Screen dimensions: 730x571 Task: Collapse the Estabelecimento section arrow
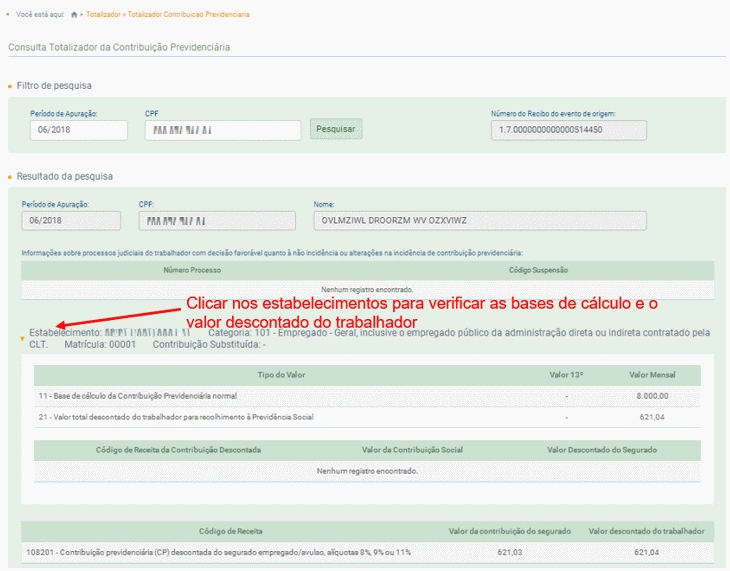[x=22, y=339]
